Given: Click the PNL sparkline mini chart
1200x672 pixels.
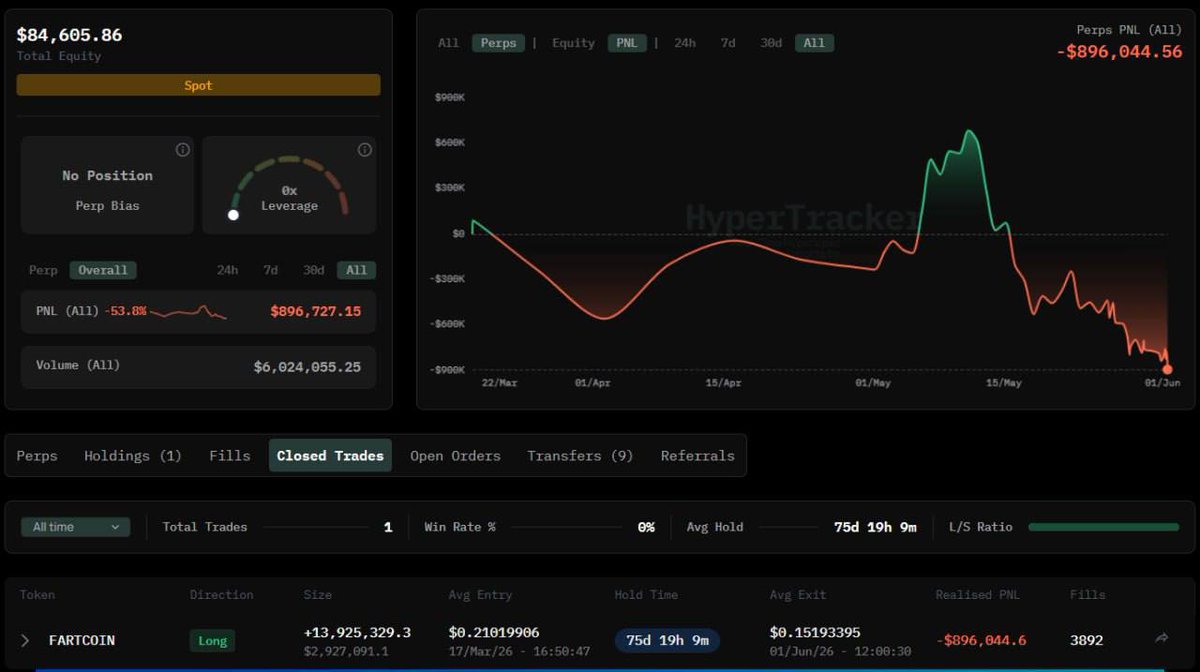Looking at the screenshot, I should tap(188, 312).
